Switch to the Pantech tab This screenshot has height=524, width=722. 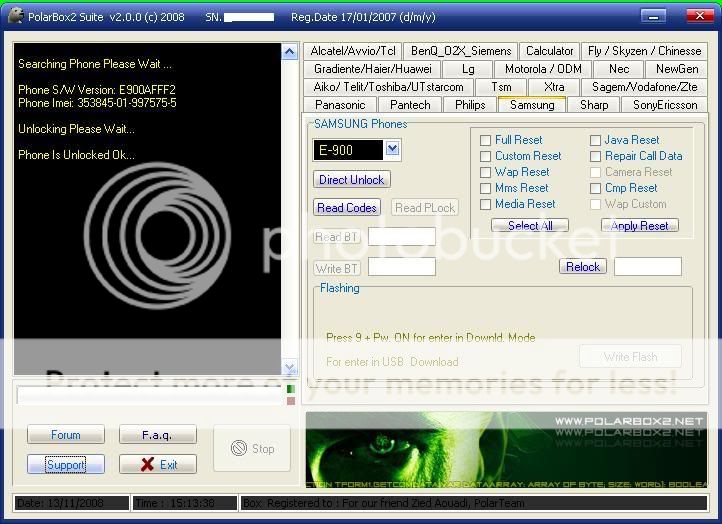click(410, 105)
